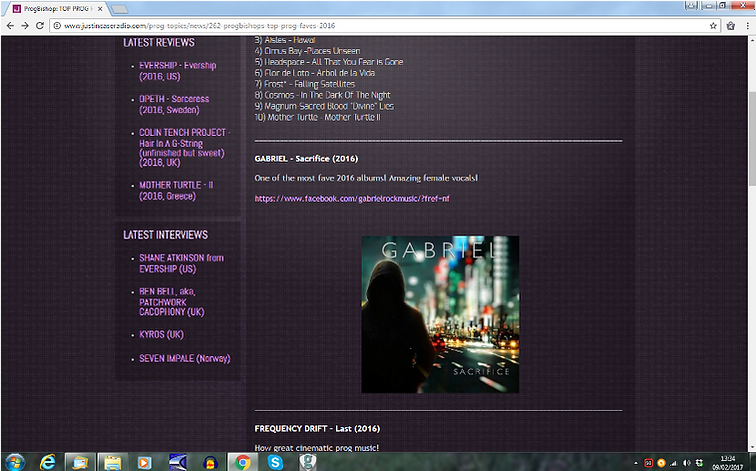
Task: Open the network signal tray icon
Action: [674, 463]
